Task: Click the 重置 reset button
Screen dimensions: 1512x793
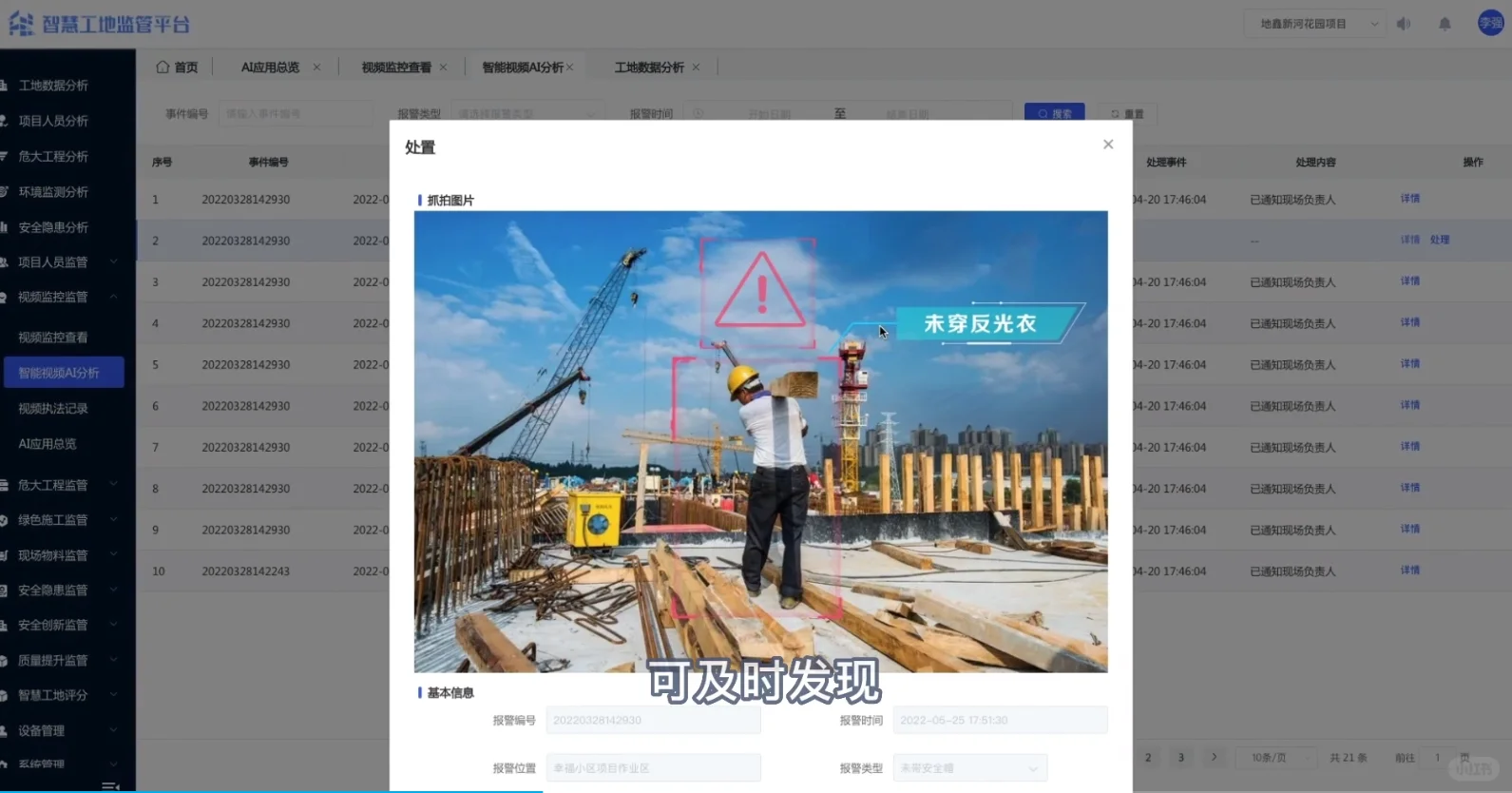Action: [1127, 113]
